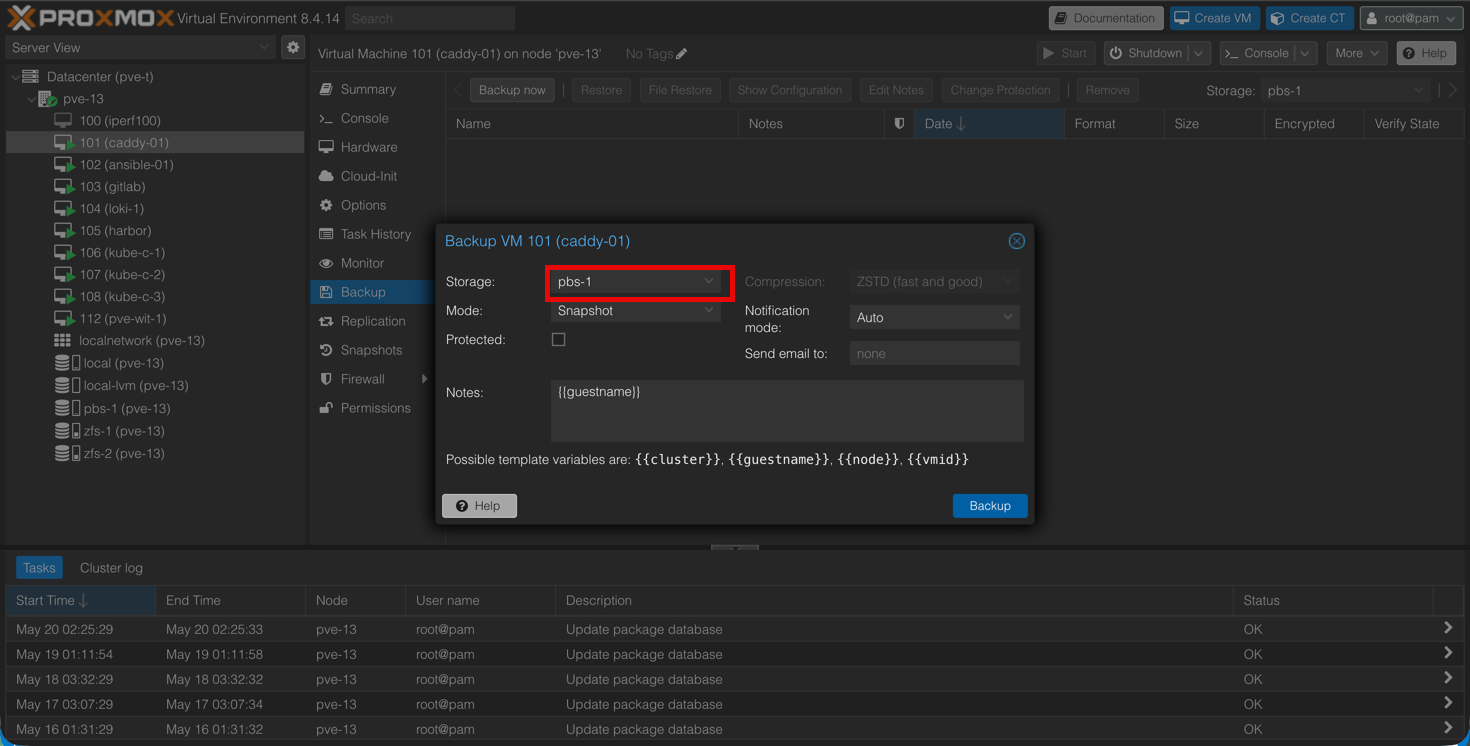Click the localnetwork grid icon

pyautogui.click(x=63, y=340)
